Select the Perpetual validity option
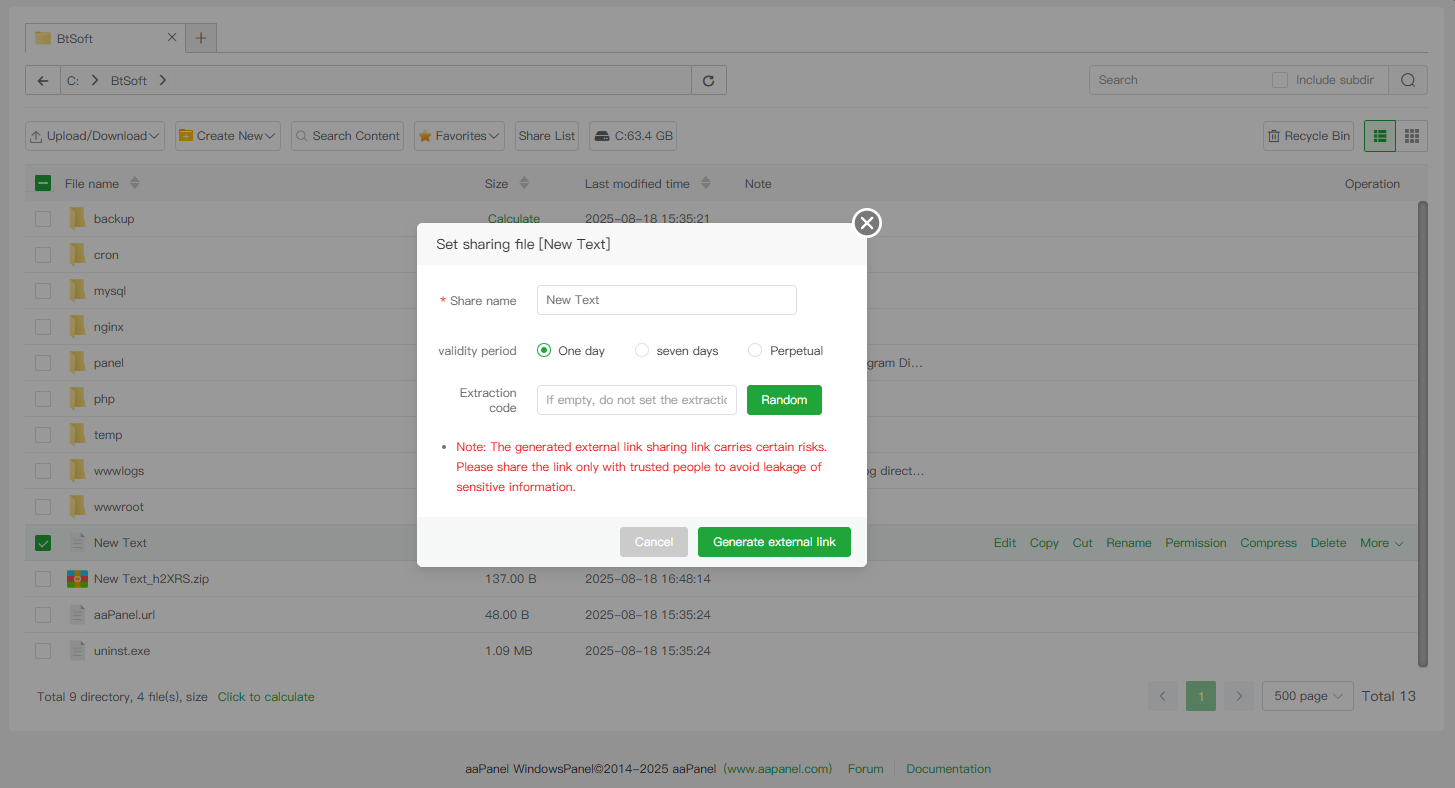Image resolution: width=1455 pixels, height=788 pixels. (755, 351)
